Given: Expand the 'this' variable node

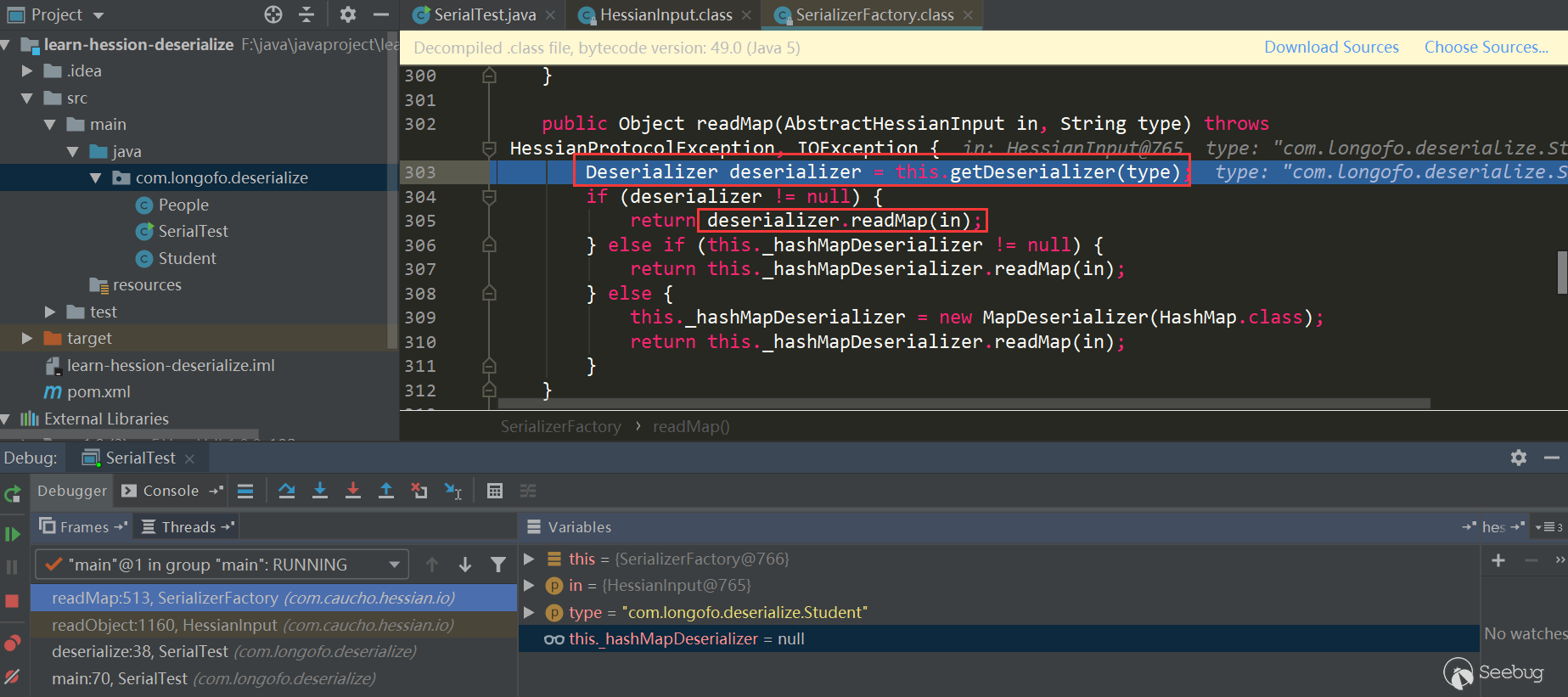Looking at the screenshot, I should (x=529, y=559).
